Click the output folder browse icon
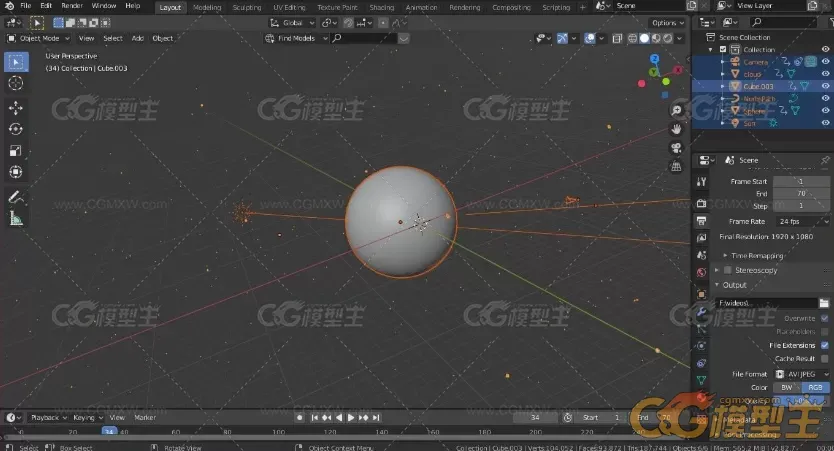Image resolution: width=834 pixels, height=451 pixels. click(824, 303)
